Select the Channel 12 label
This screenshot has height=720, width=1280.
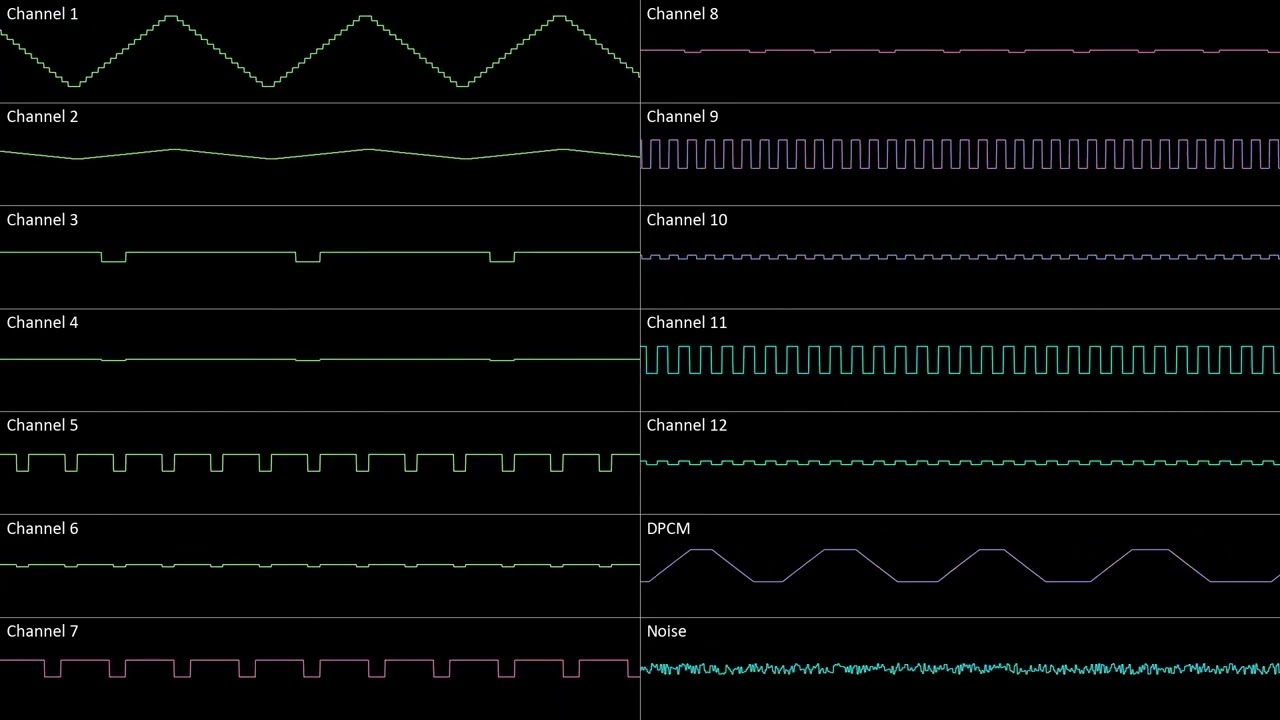pyautogui.click(x=687, y=426)
